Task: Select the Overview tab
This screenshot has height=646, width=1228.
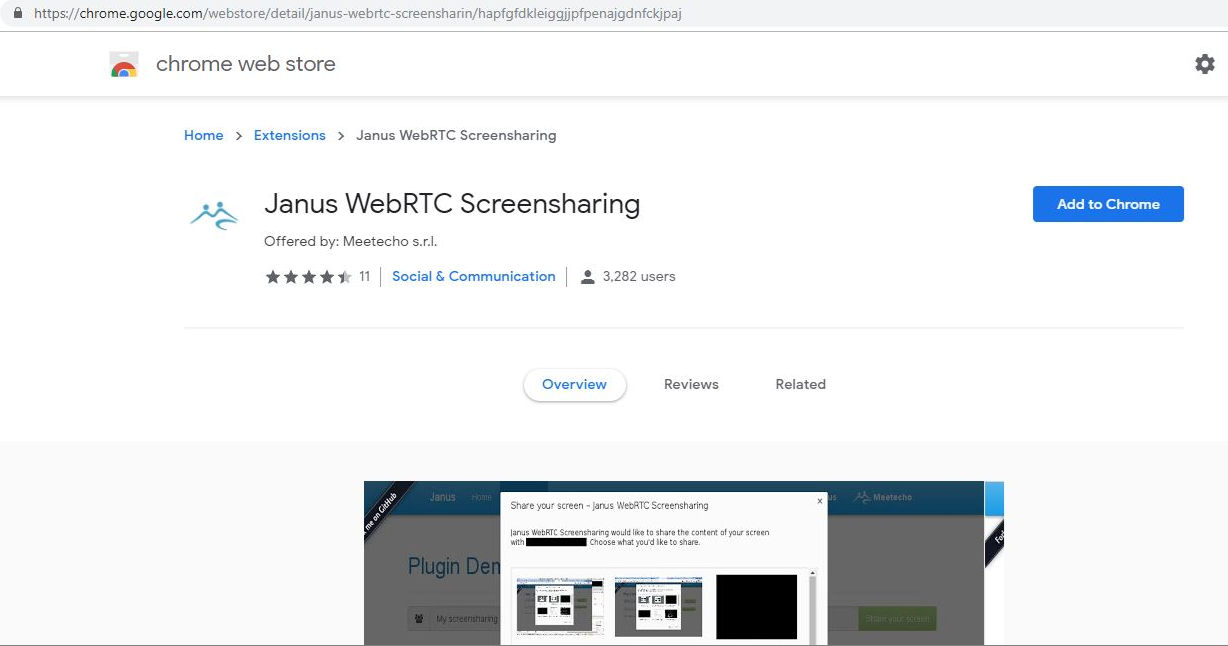Action: [574, 384]
